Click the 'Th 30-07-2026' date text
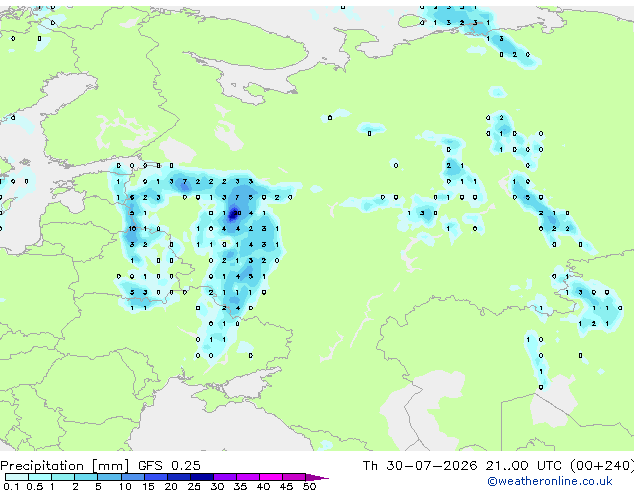This screenshot has width=634, height=490. click(x=420, y=465)
